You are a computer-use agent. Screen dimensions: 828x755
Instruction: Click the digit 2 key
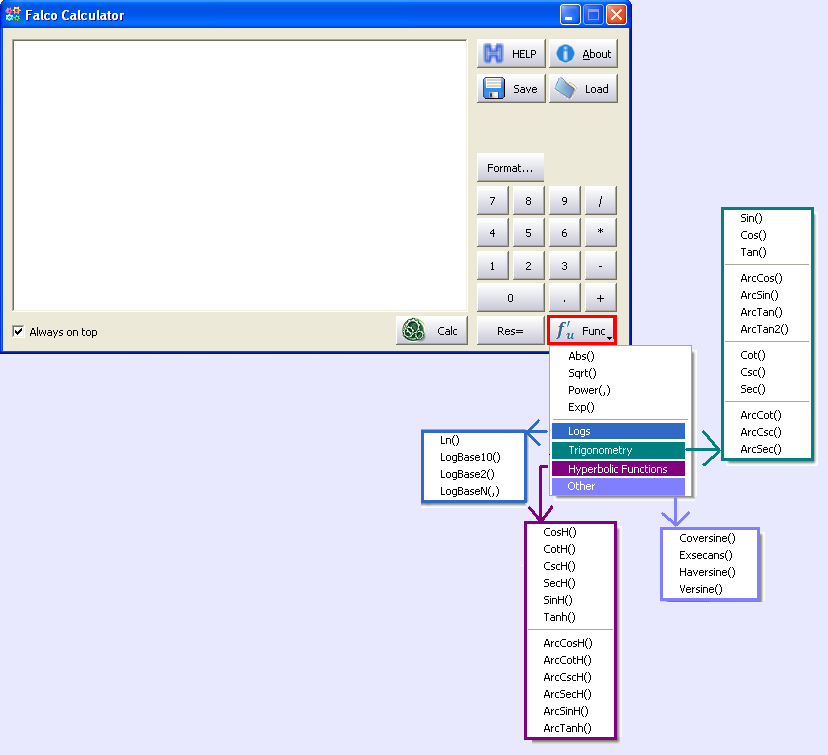(529, 266)
